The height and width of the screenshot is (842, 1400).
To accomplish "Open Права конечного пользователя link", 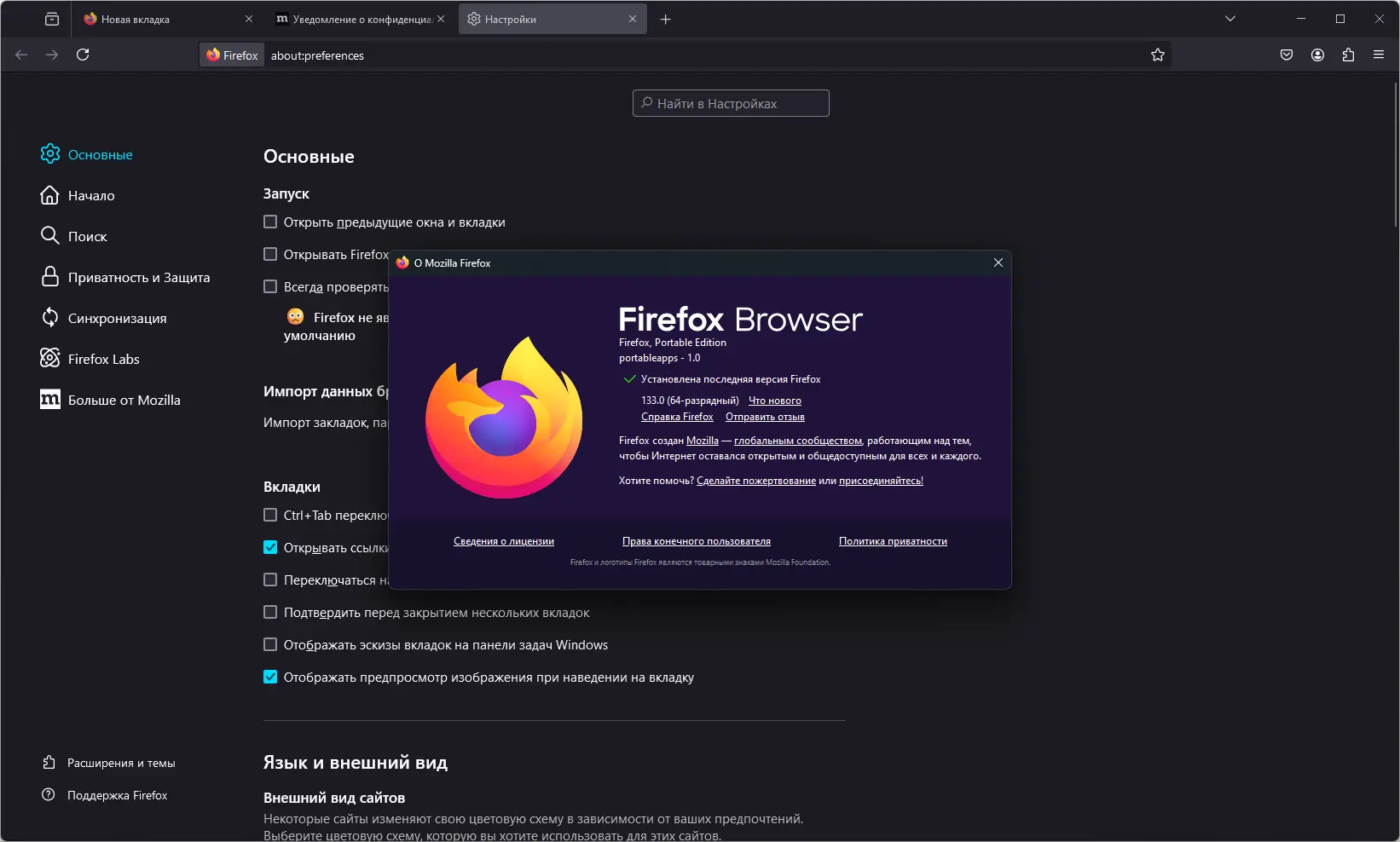I will point(697,541).
